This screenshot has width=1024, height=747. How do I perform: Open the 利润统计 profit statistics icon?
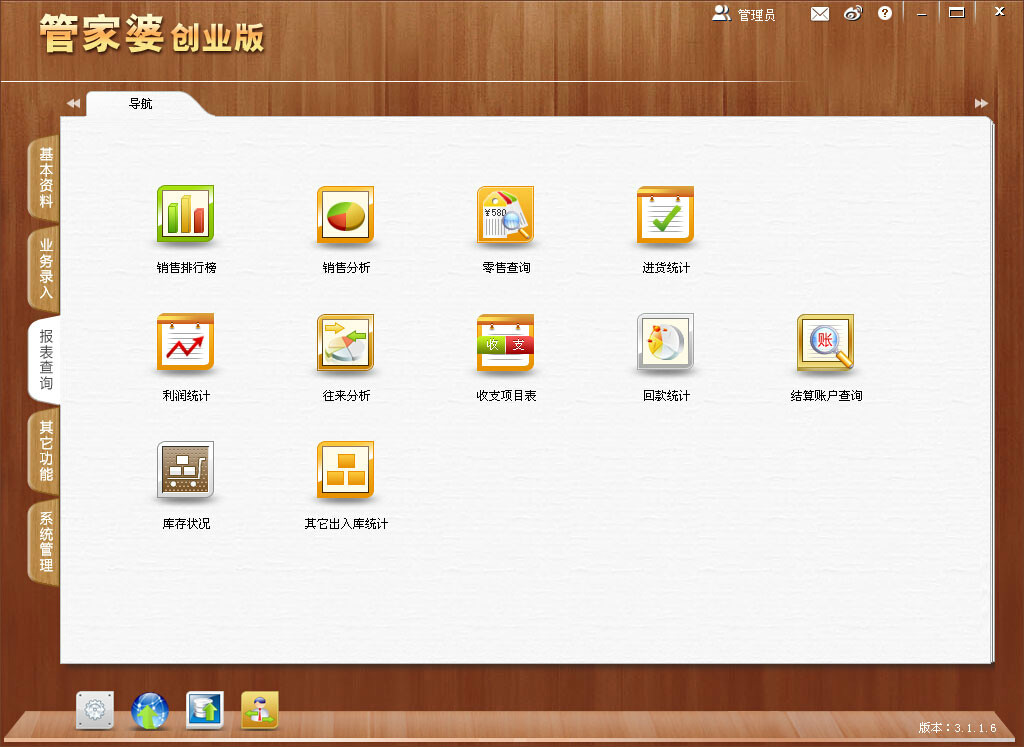click(x=185, y=343)
